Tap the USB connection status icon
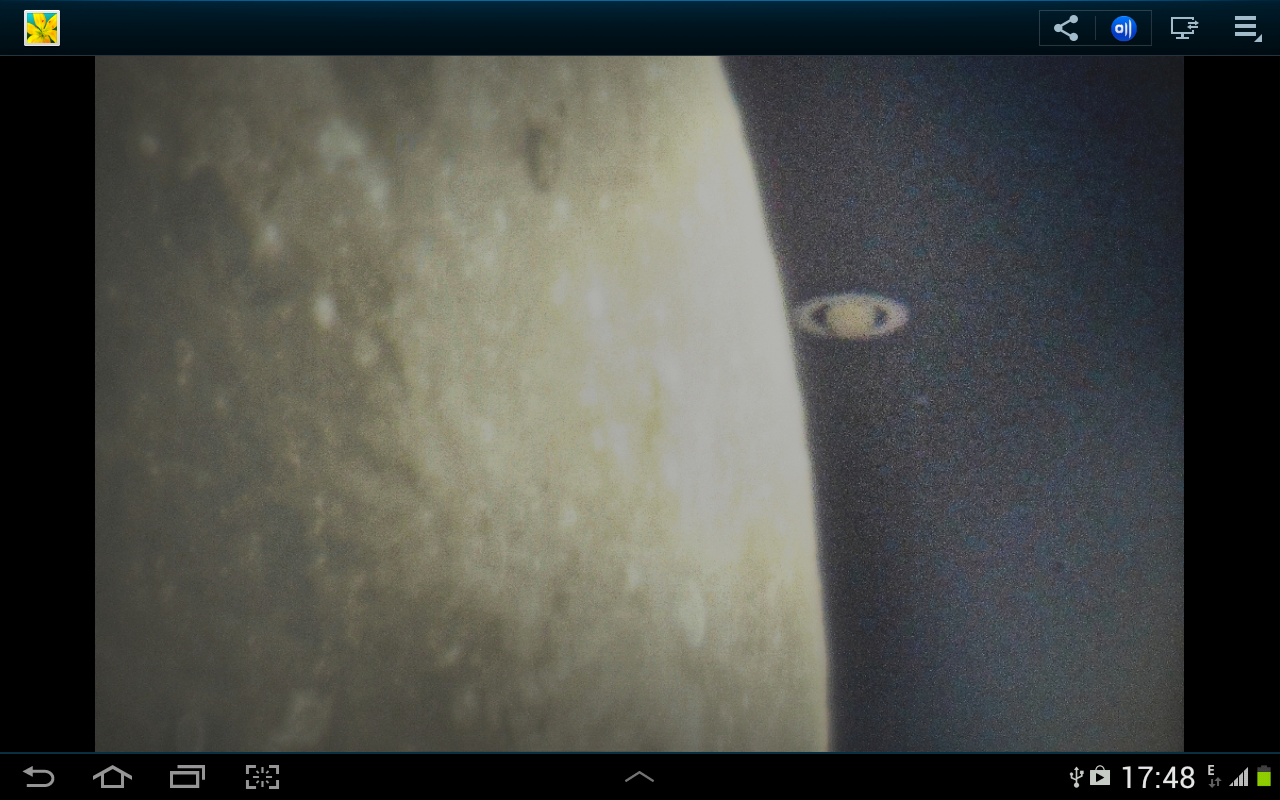Image resolution: width=1280 pixels, height=800 pixels. coord(1076,777)
